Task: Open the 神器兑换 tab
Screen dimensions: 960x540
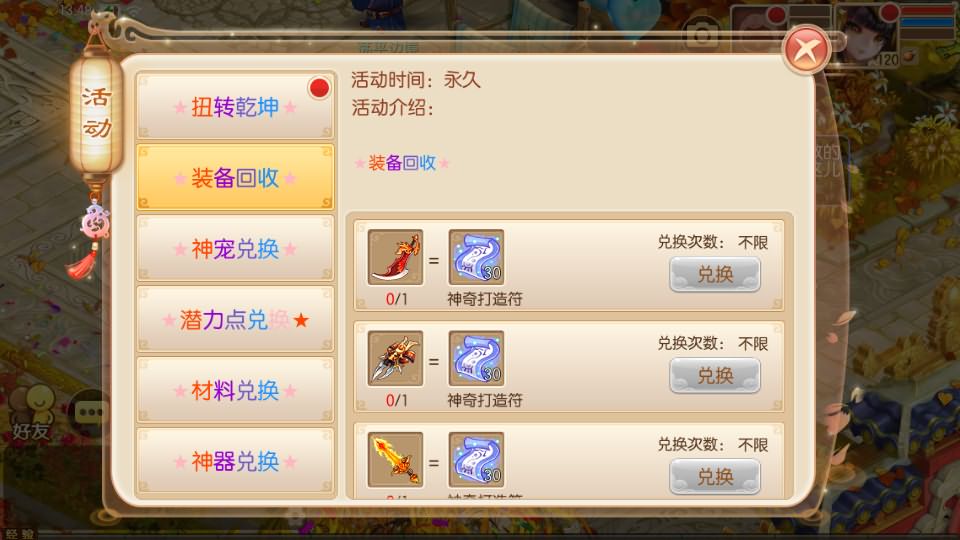Action: click(x=236, y=461)
